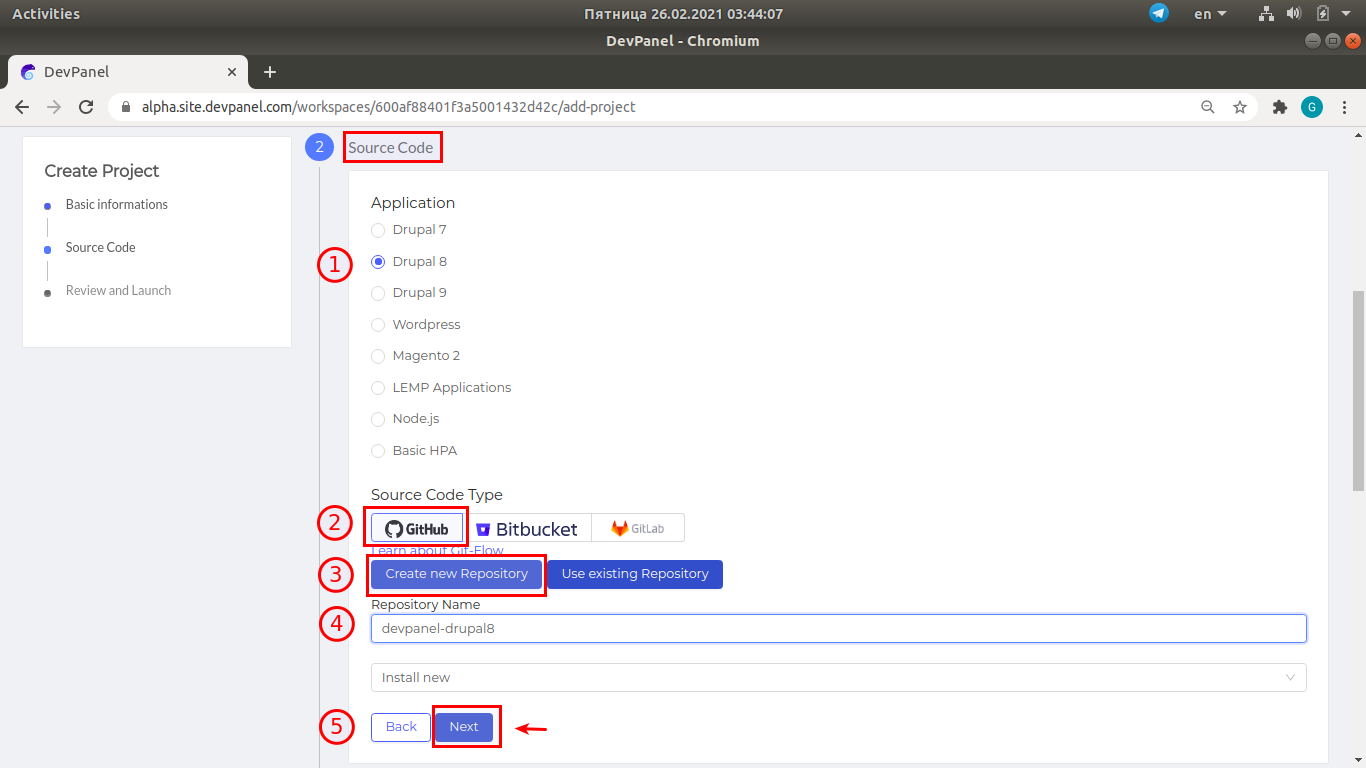
Task: Open Chromium's three-dot menu
Action: [1345, 107]
